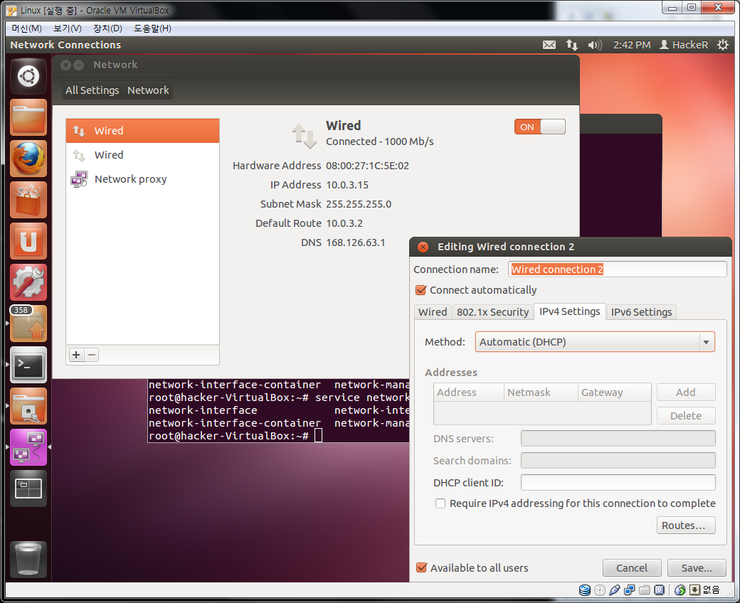The width and height of the screenshot is (740, 603).
Task: Switch to the IPv6 Settings tab
Action: tap(641, 312)
